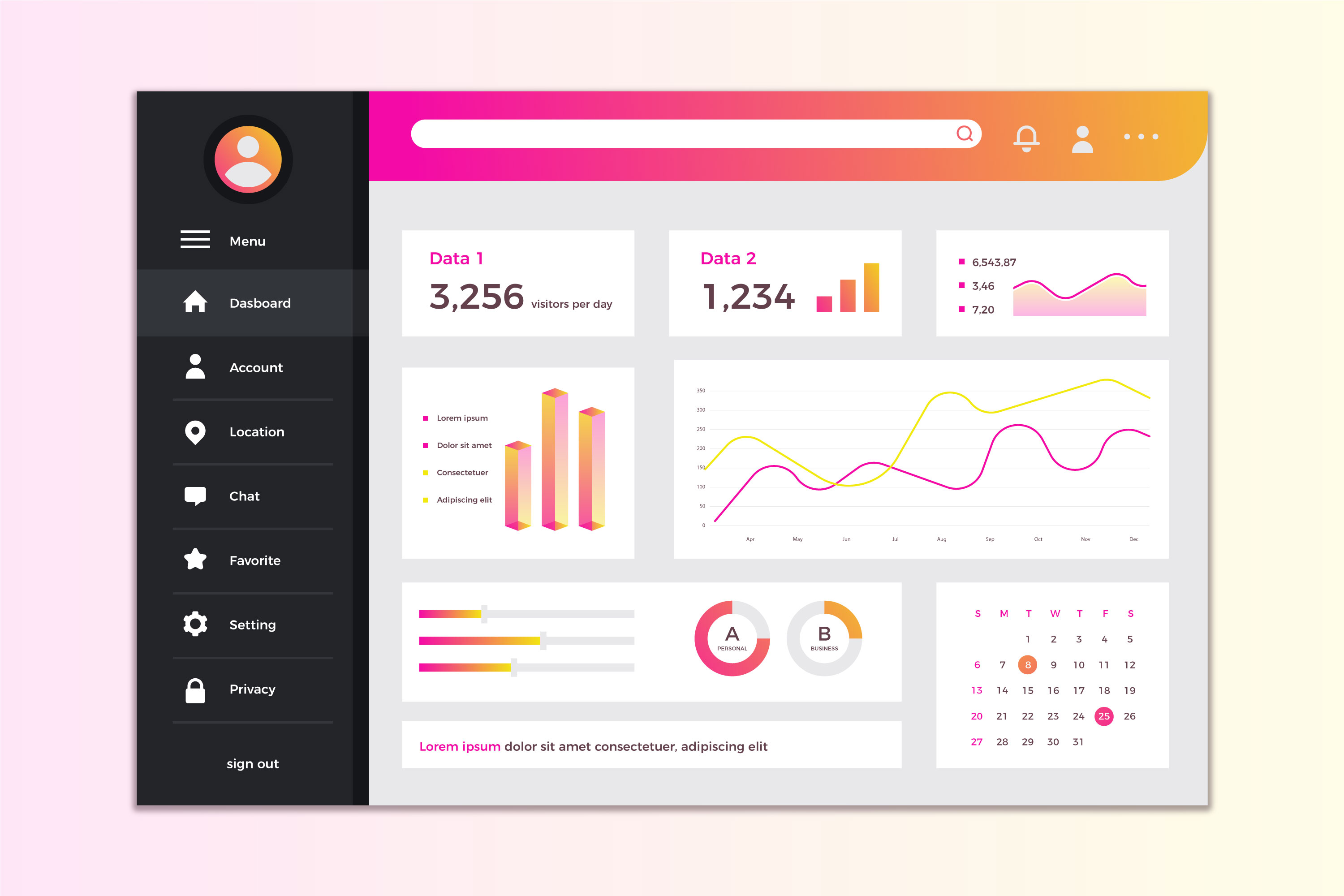Open the Account section
This screenshot has width=1344, height=896.
pos(254,366)
